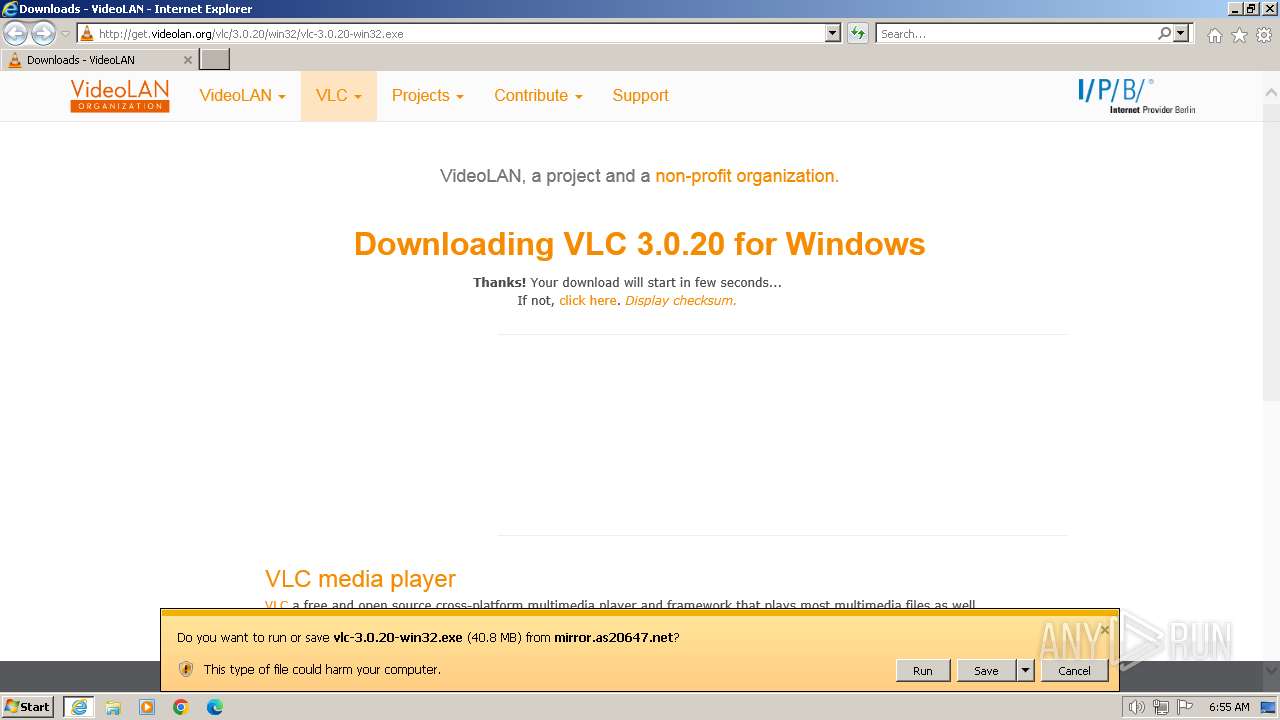Click the security shield warning icon

185,669
